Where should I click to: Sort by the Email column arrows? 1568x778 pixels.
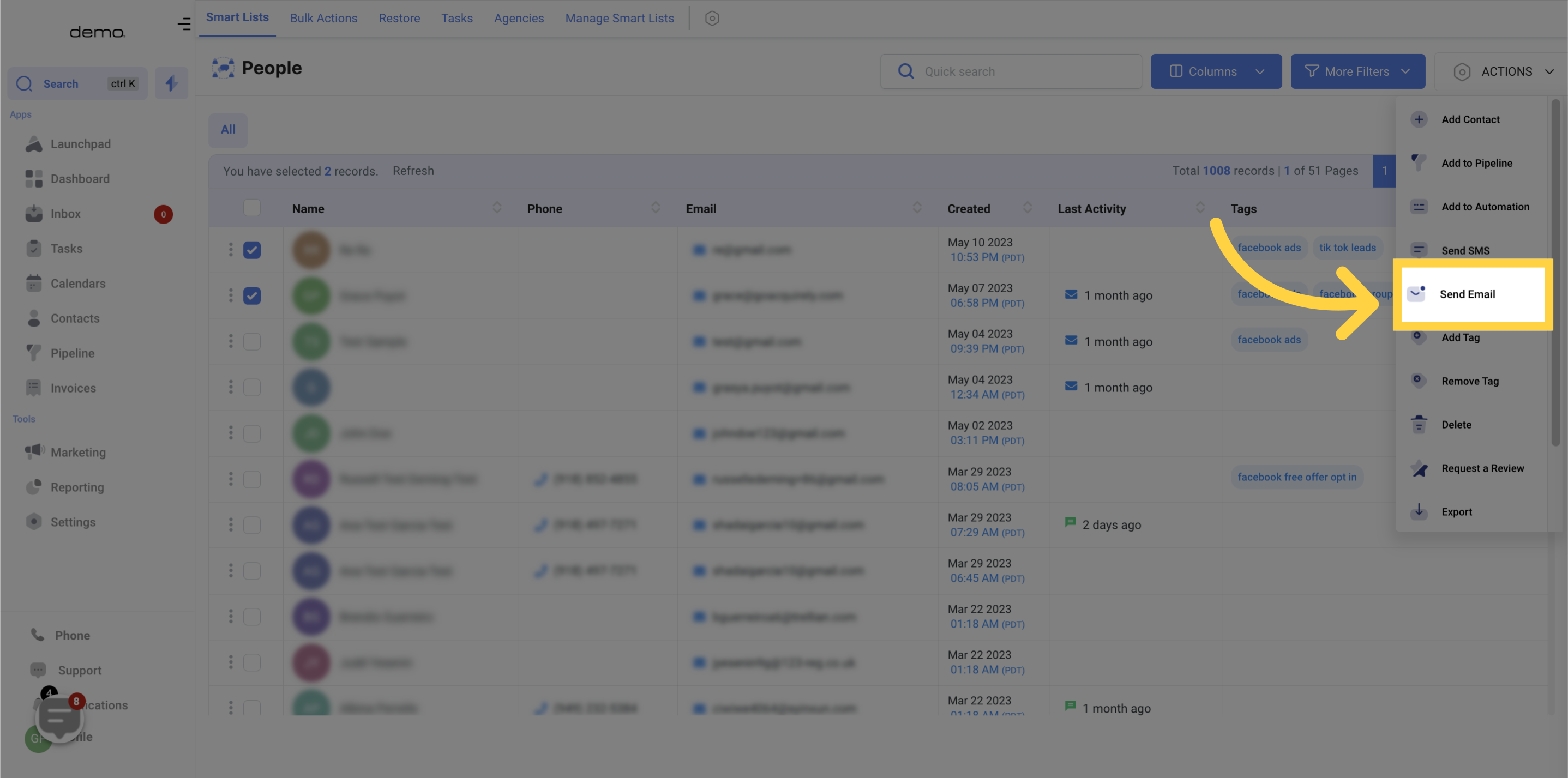(917, 208)
